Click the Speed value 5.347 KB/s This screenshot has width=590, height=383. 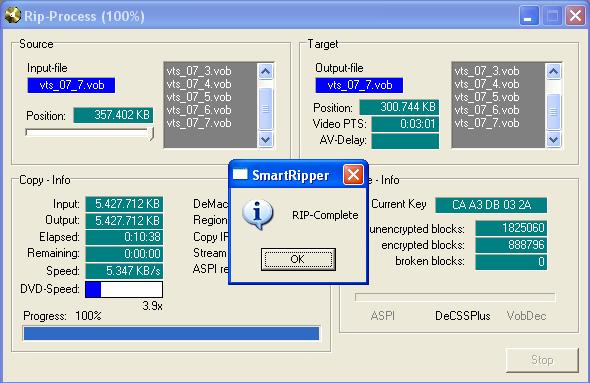(124, 271)
